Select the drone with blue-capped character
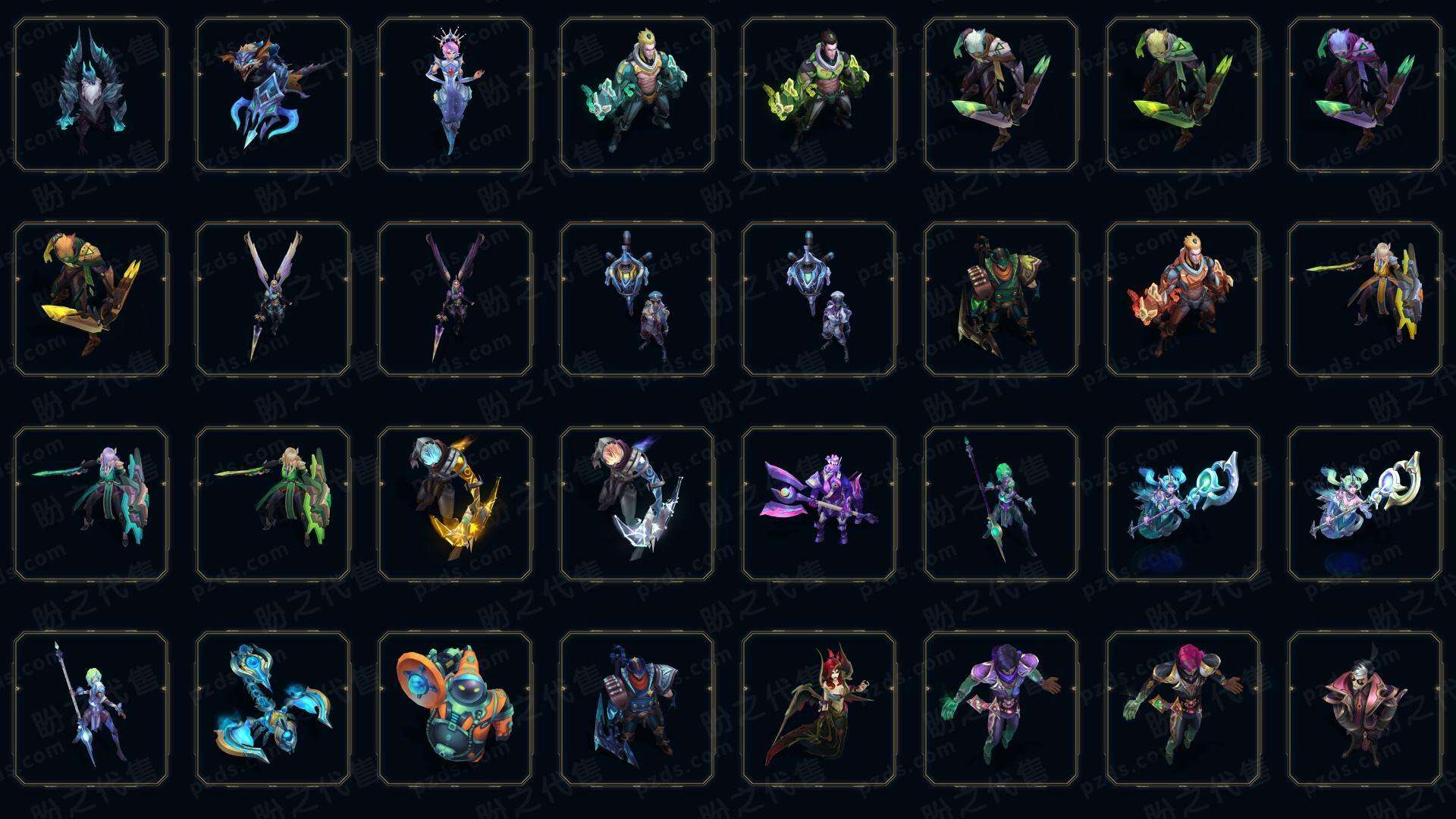The height and width of the screenshot is (819, 1456). pyautogui.click(x=636, y=299)
